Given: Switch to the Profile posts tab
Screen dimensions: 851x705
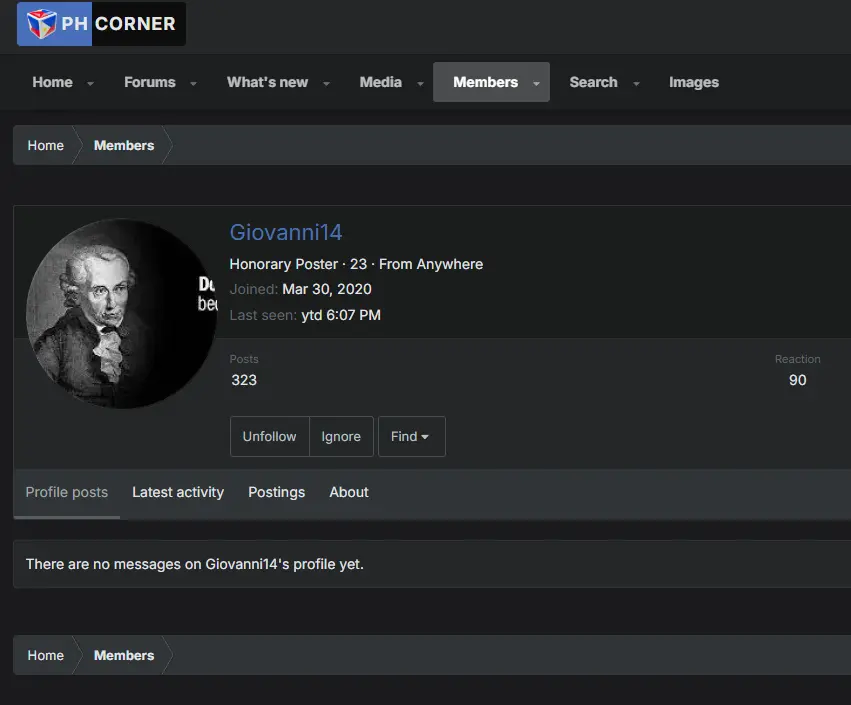Looking at the screenshot, I should [67, 492].
